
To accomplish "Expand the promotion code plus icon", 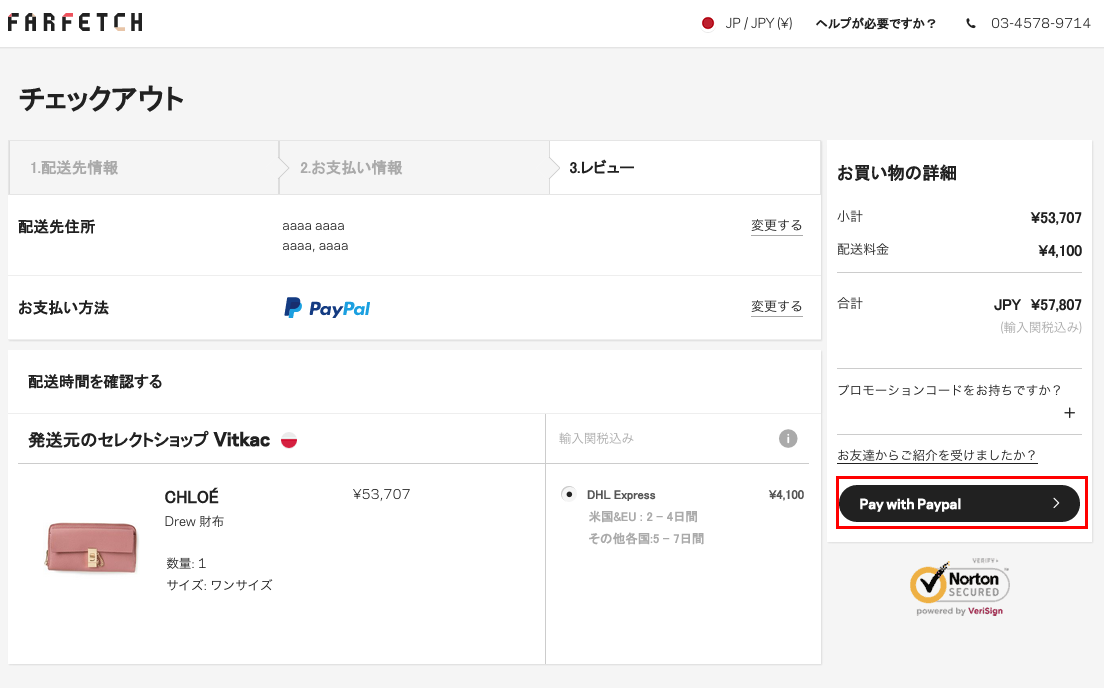I will (x=1070, y=413).
